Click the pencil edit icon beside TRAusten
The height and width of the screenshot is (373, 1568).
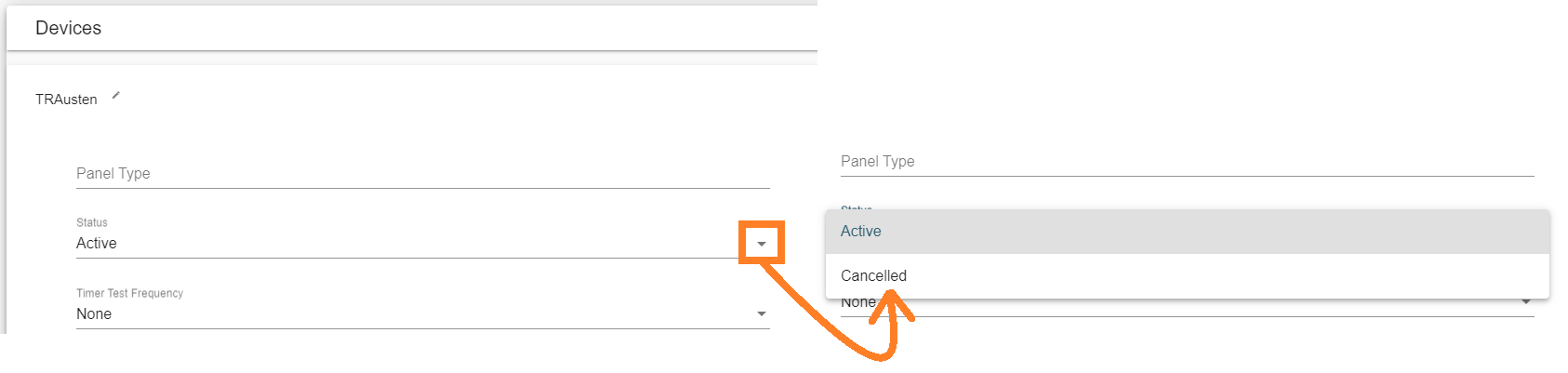116,95
